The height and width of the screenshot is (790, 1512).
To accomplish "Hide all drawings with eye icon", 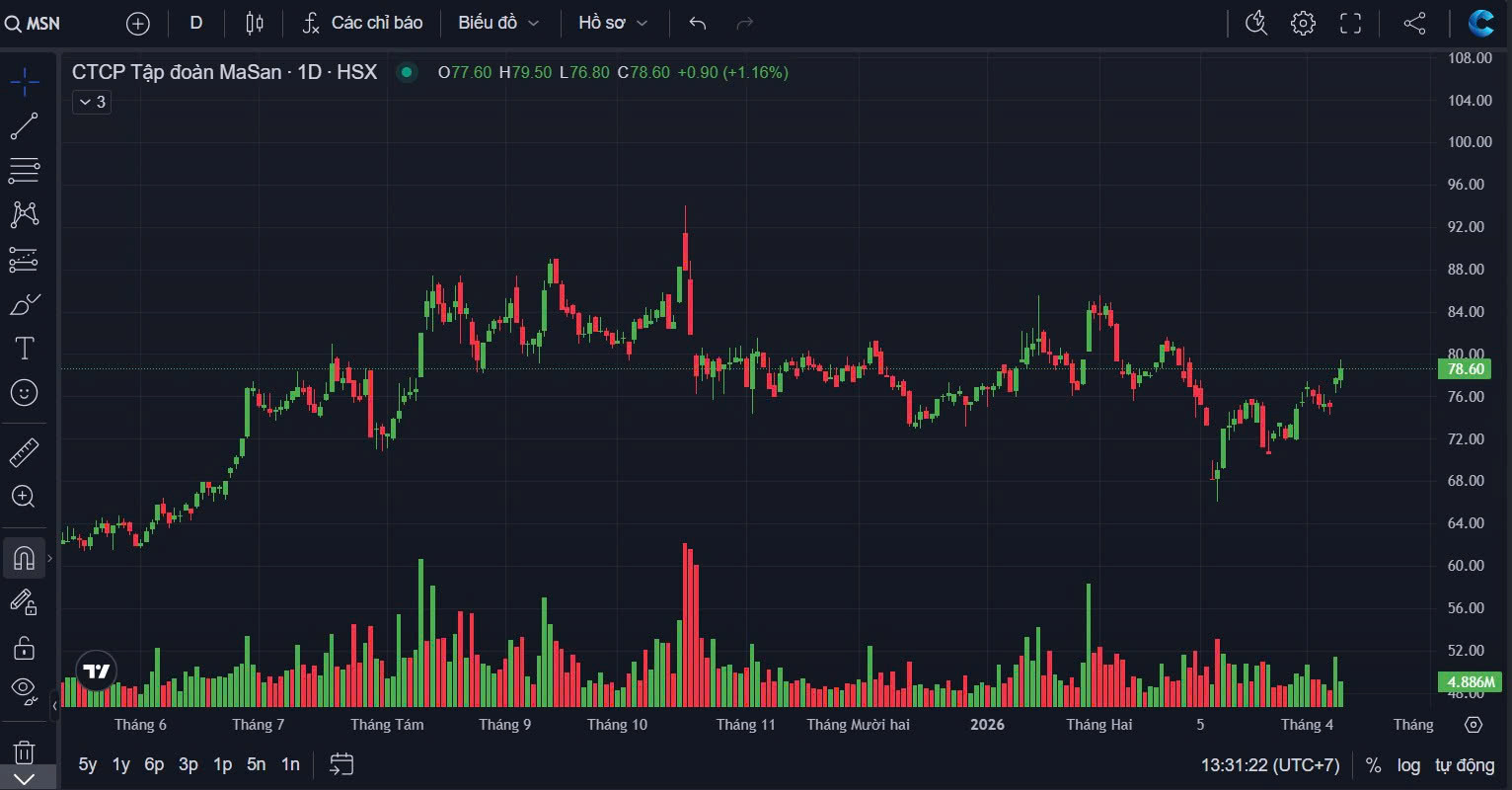I will (x=24, y=688).
